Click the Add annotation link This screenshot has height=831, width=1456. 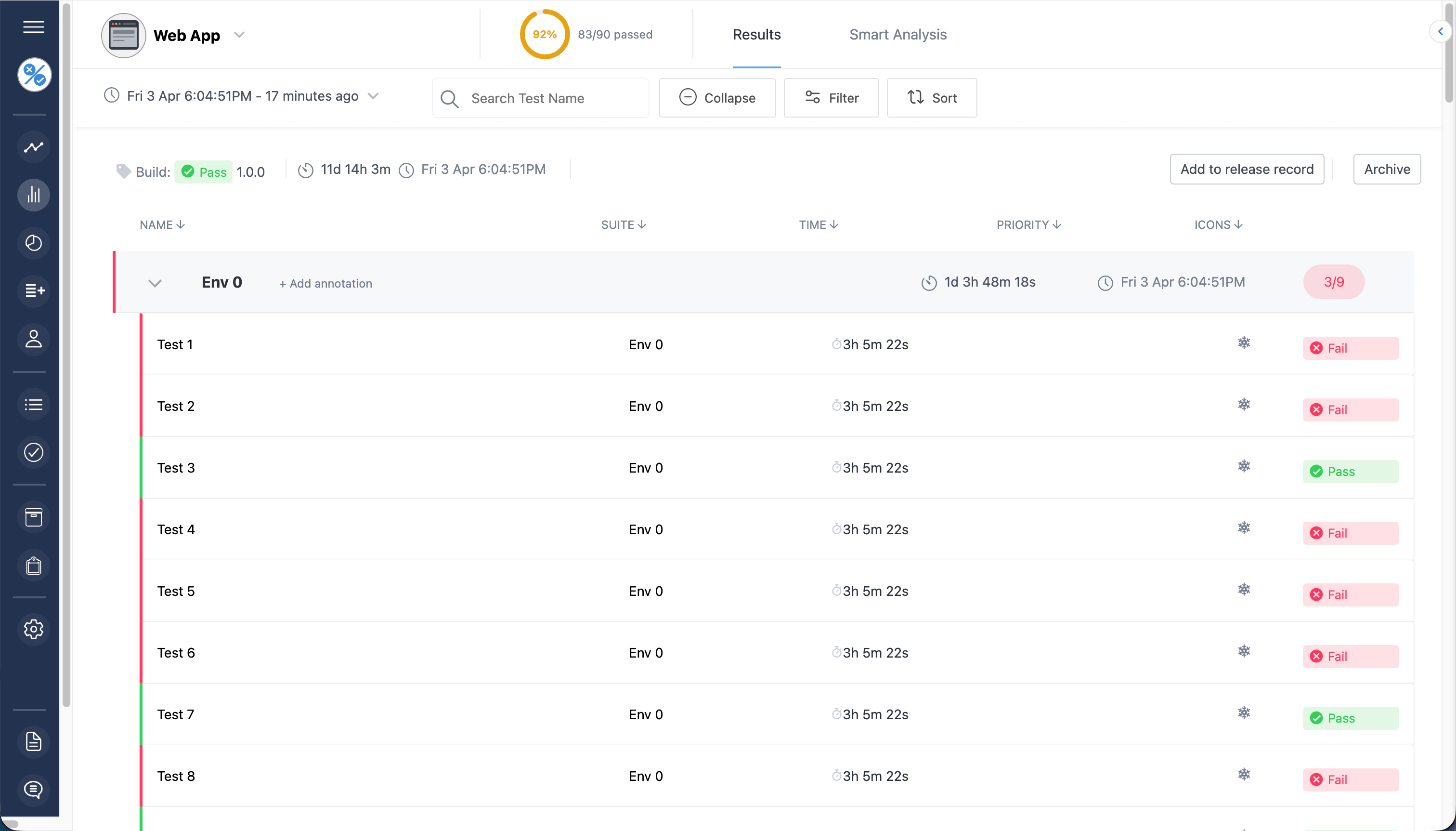325,284
